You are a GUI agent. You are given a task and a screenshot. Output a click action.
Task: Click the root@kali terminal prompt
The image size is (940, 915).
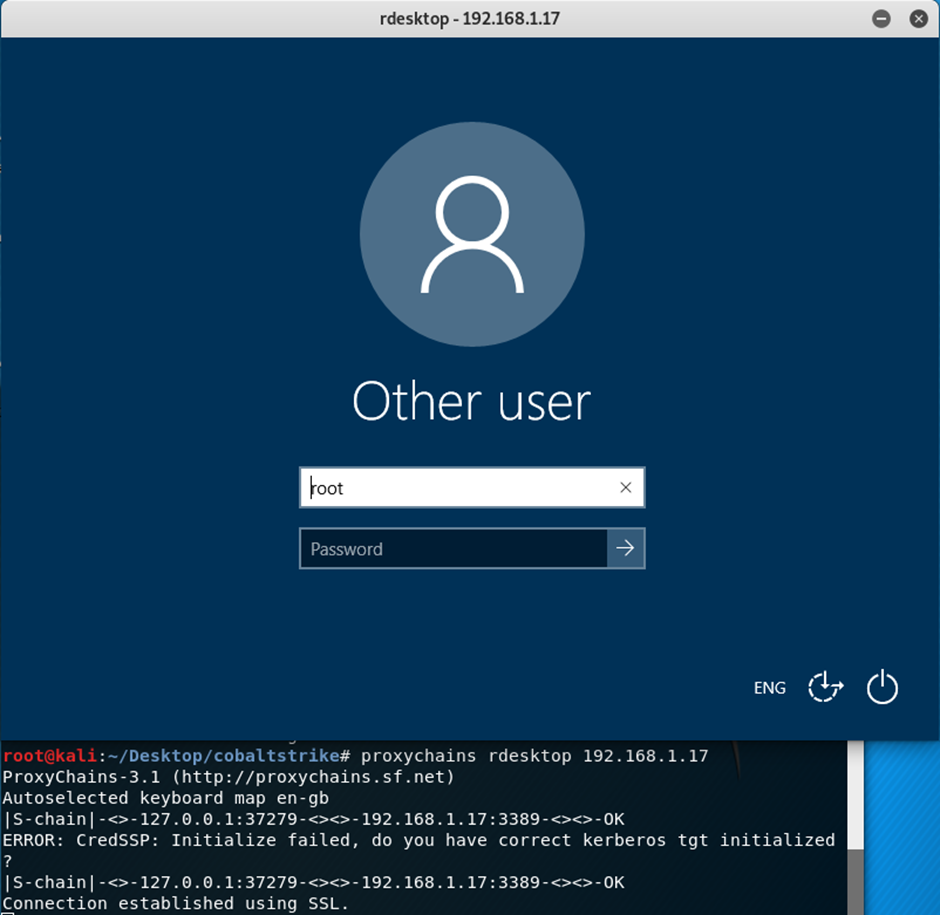tap(176, 756)
